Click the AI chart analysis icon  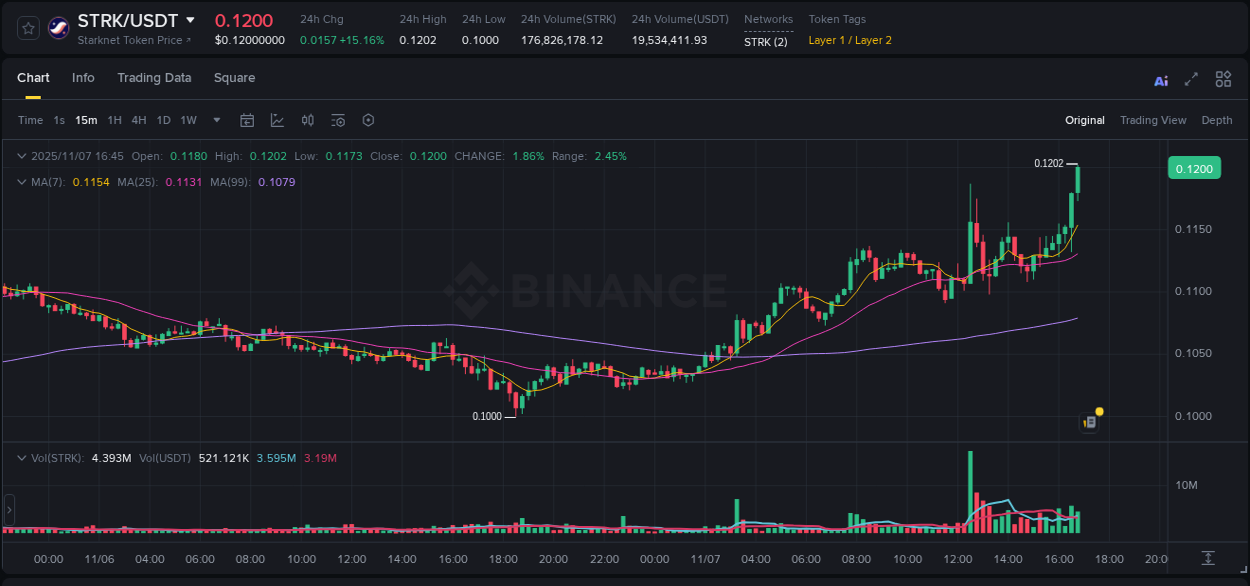tap(1161, 79)
